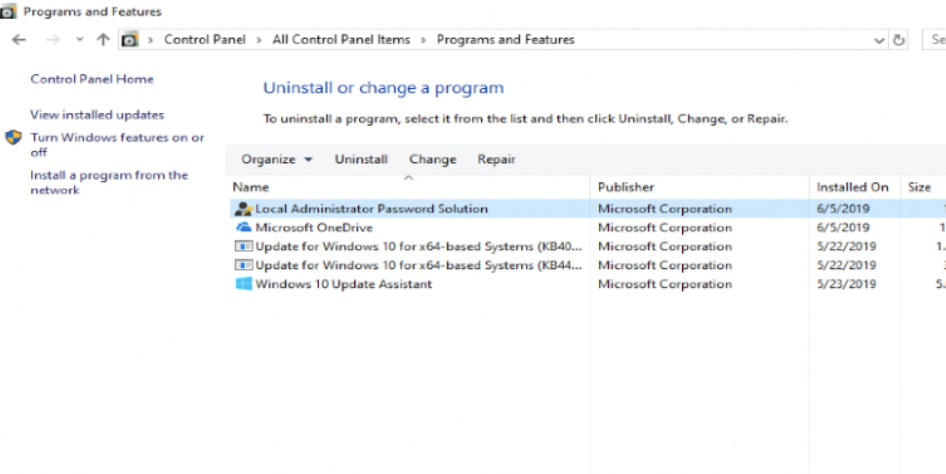Viewport: 946px width, 474px height.
Task: Click the Refresh button in address bar
Action: pyautogui.click(x=899, y=40)
